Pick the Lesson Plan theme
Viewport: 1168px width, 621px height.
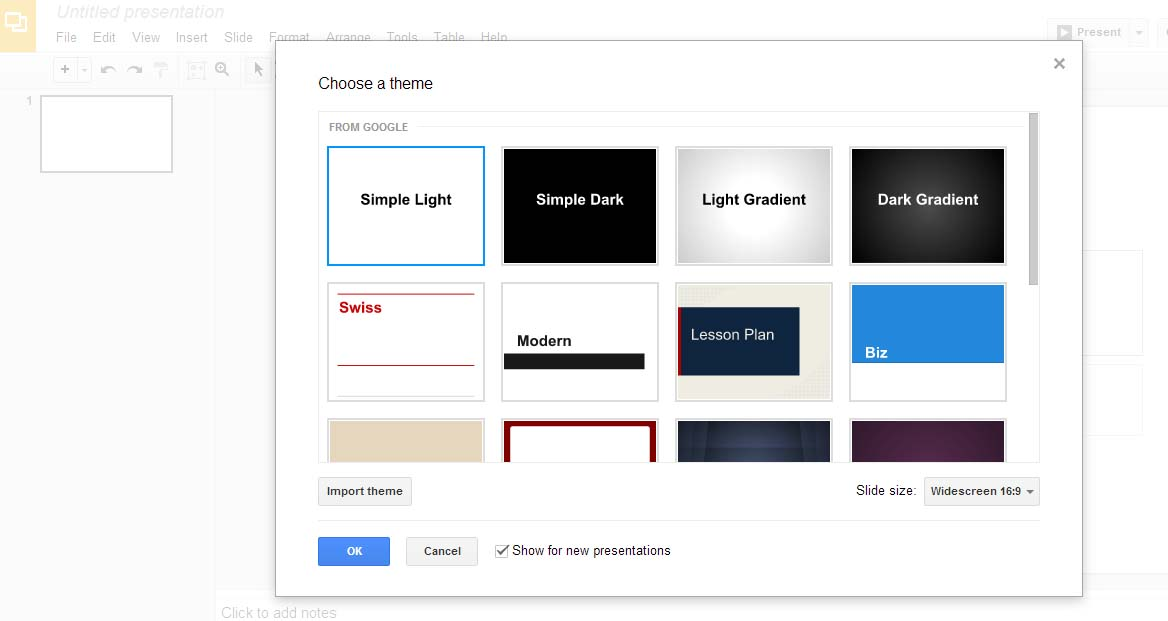point(753,341)
